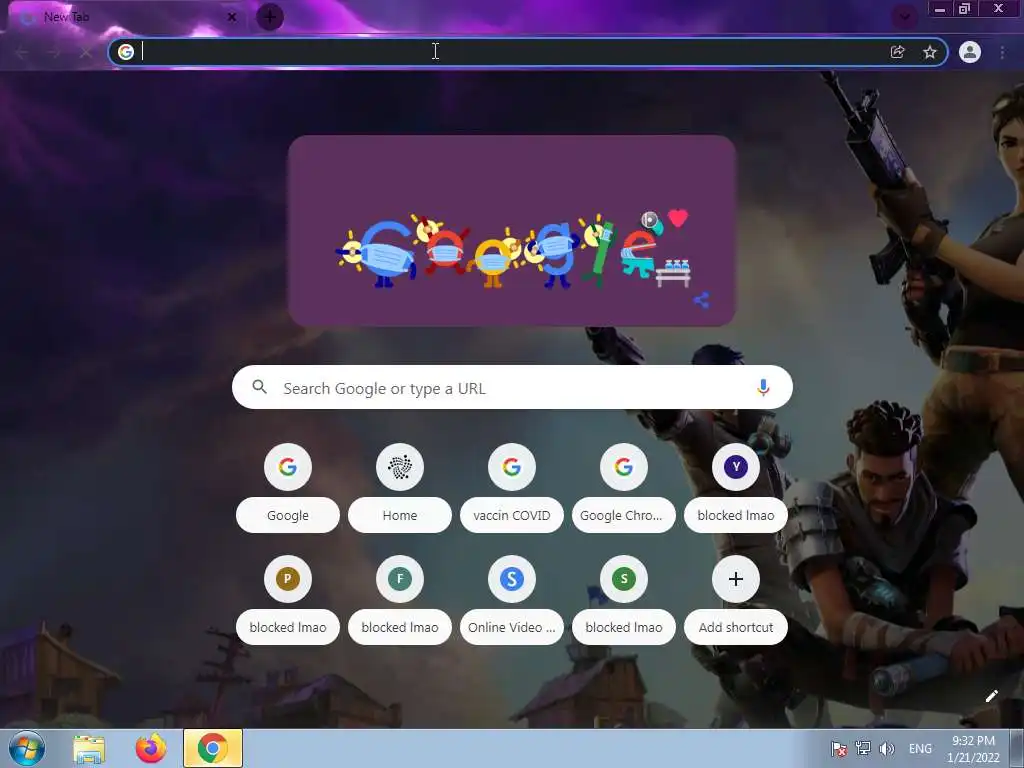The width and height of the screenshot is (1024, 768).
Task: Open the green S blocked lmao shortcut icon
Action: tap(624, 579)
